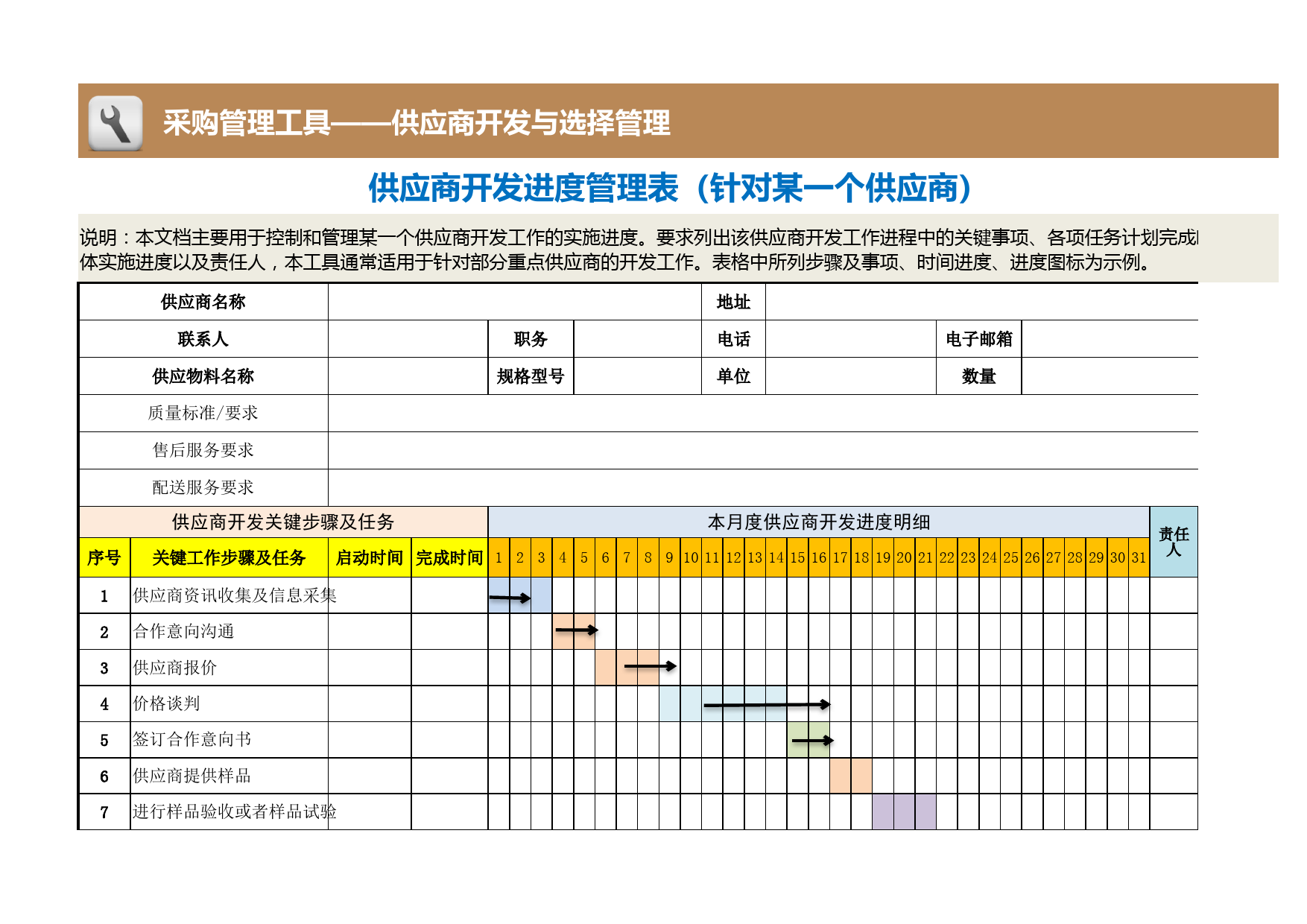Select the 规格型号 label cell
The height and width of the screenshot is (924, 1307).
531,376
